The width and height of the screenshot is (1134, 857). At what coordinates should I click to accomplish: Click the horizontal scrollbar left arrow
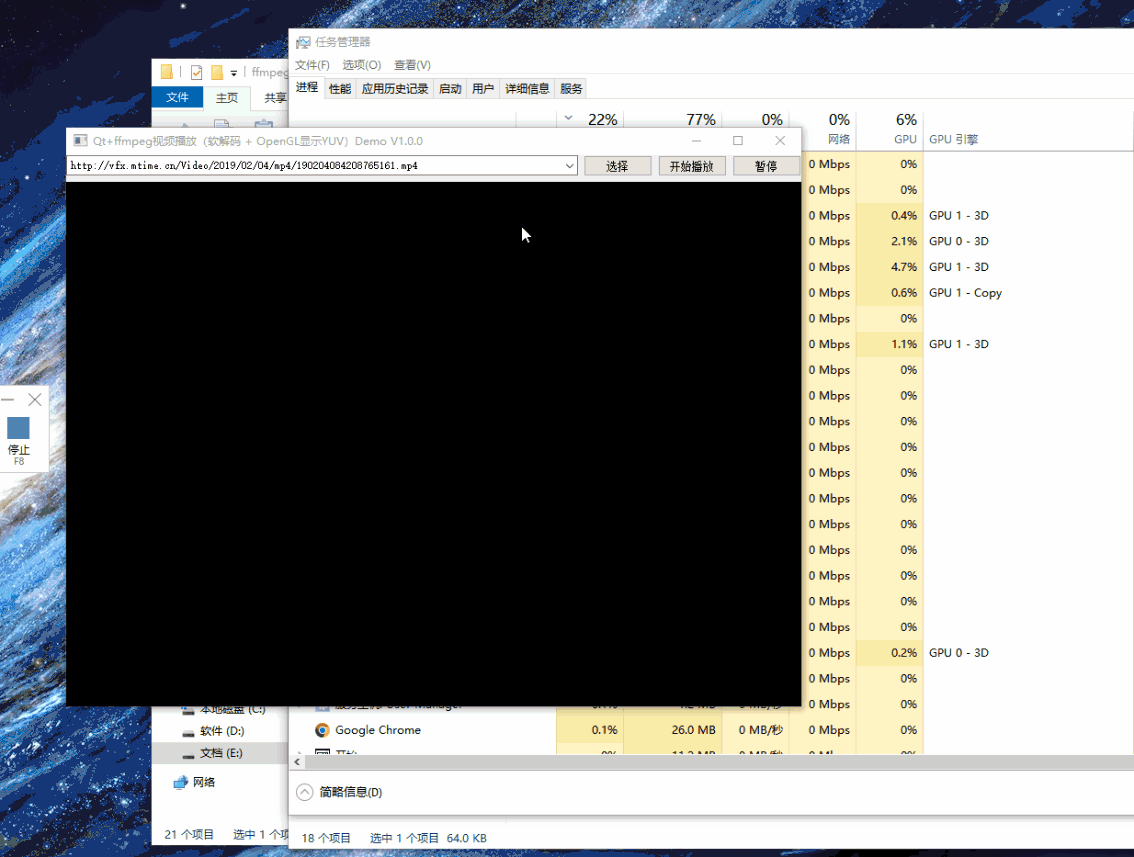297,762
